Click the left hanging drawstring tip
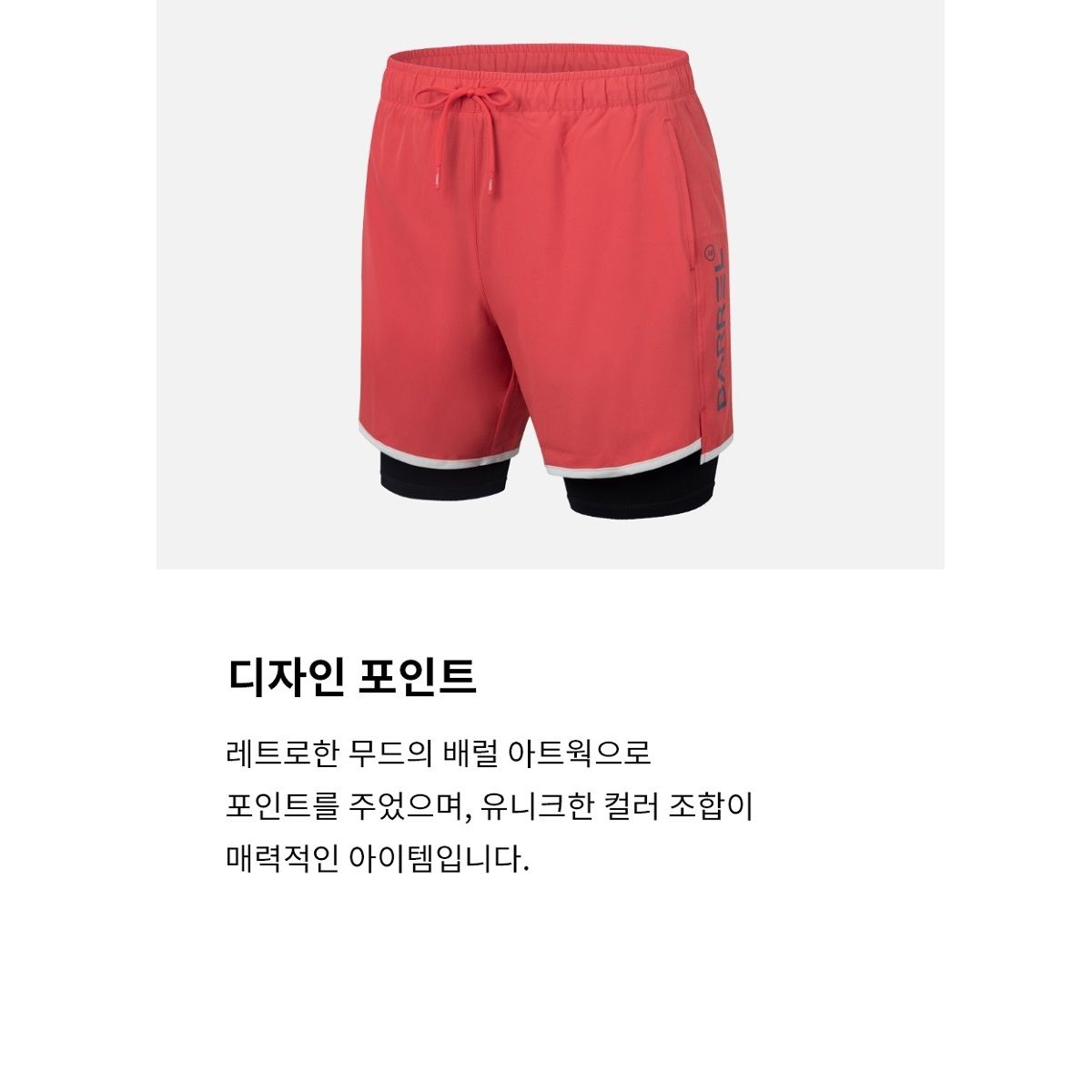This screenshot has height=1092, width=1092. coord(435,180)
